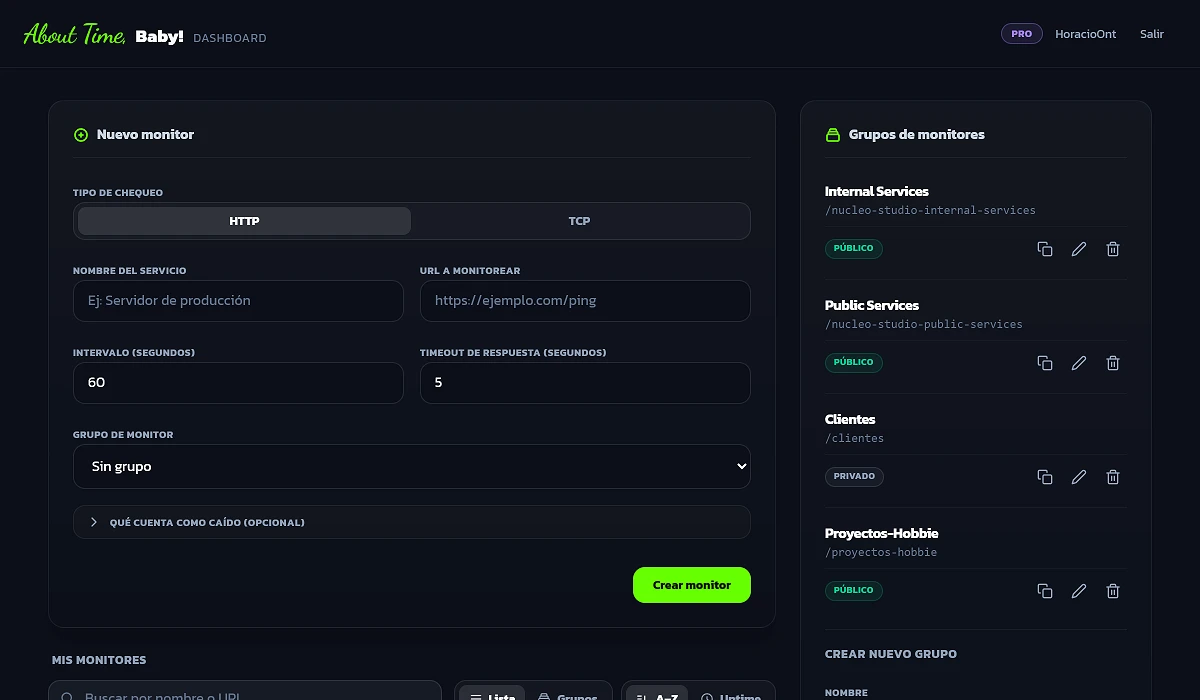The image size is (1200, 700).
Task: Click the Internal Services PÚBLICO badge
Action: (x=854, y=248)
